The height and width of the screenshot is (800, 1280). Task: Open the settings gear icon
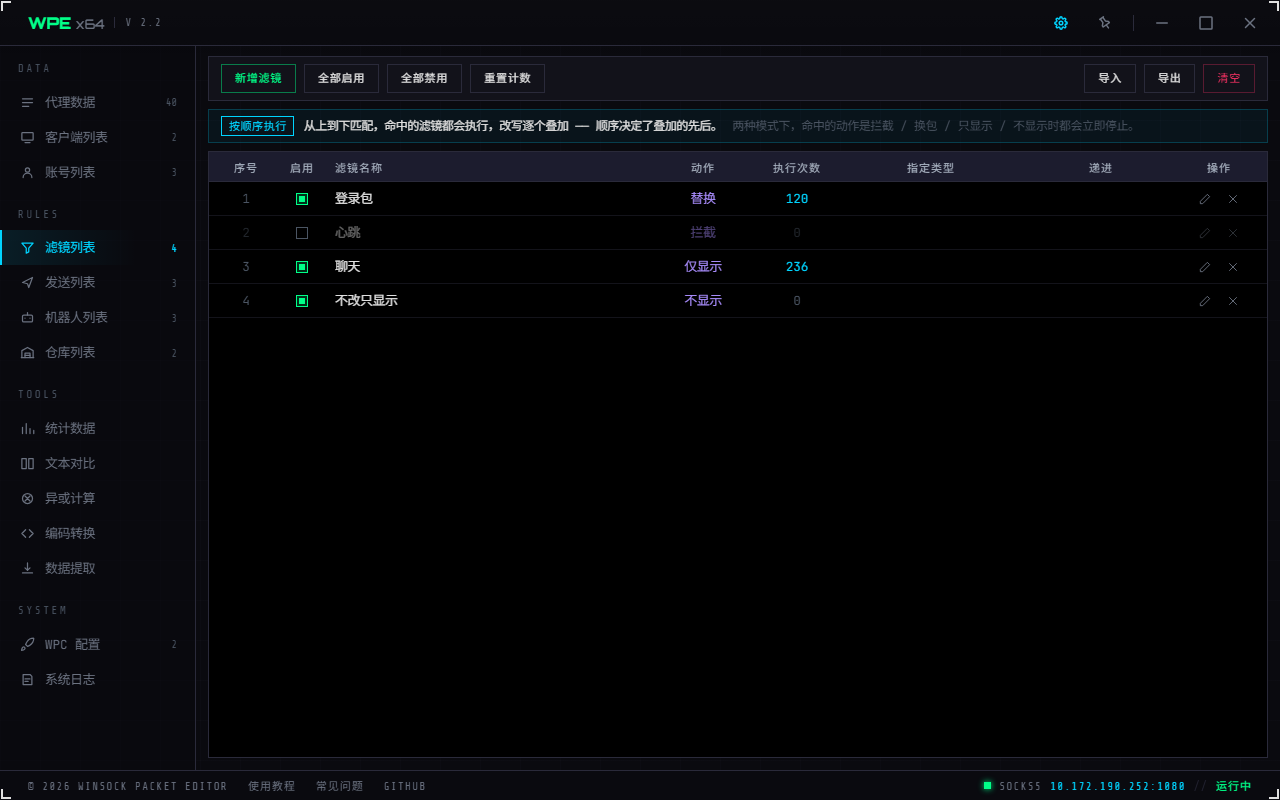[x=1061, y=23]
